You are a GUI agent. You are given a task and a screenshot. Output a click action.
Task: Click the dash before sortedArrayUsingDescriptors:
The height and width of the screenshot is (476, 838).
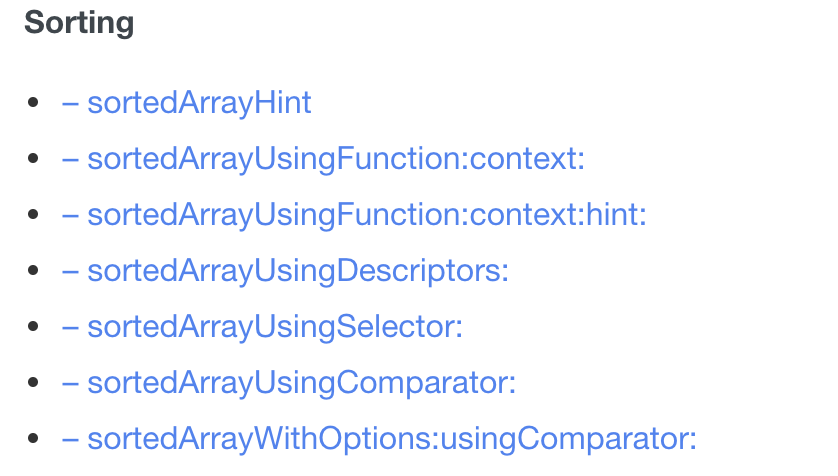coord(70,271)
